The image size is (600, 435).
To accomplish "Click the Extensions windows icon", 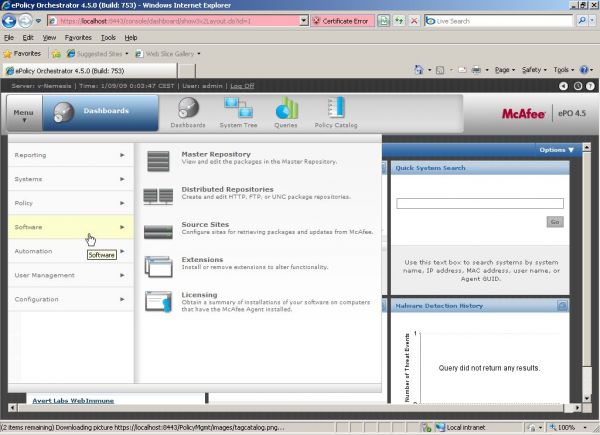I will (158, 267).
